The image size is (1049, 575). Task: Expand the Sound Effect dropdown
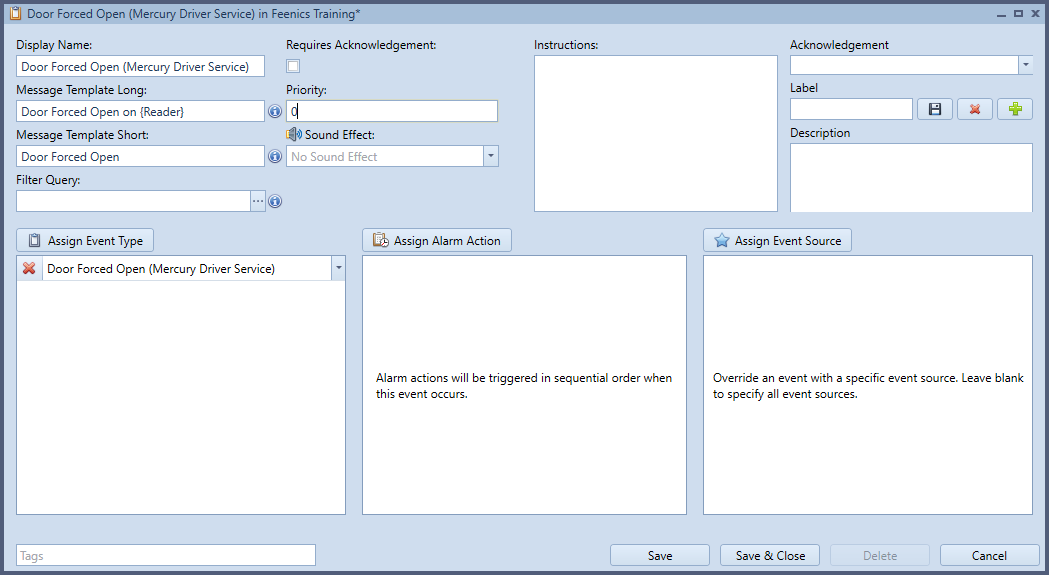(x=490, y=156)
